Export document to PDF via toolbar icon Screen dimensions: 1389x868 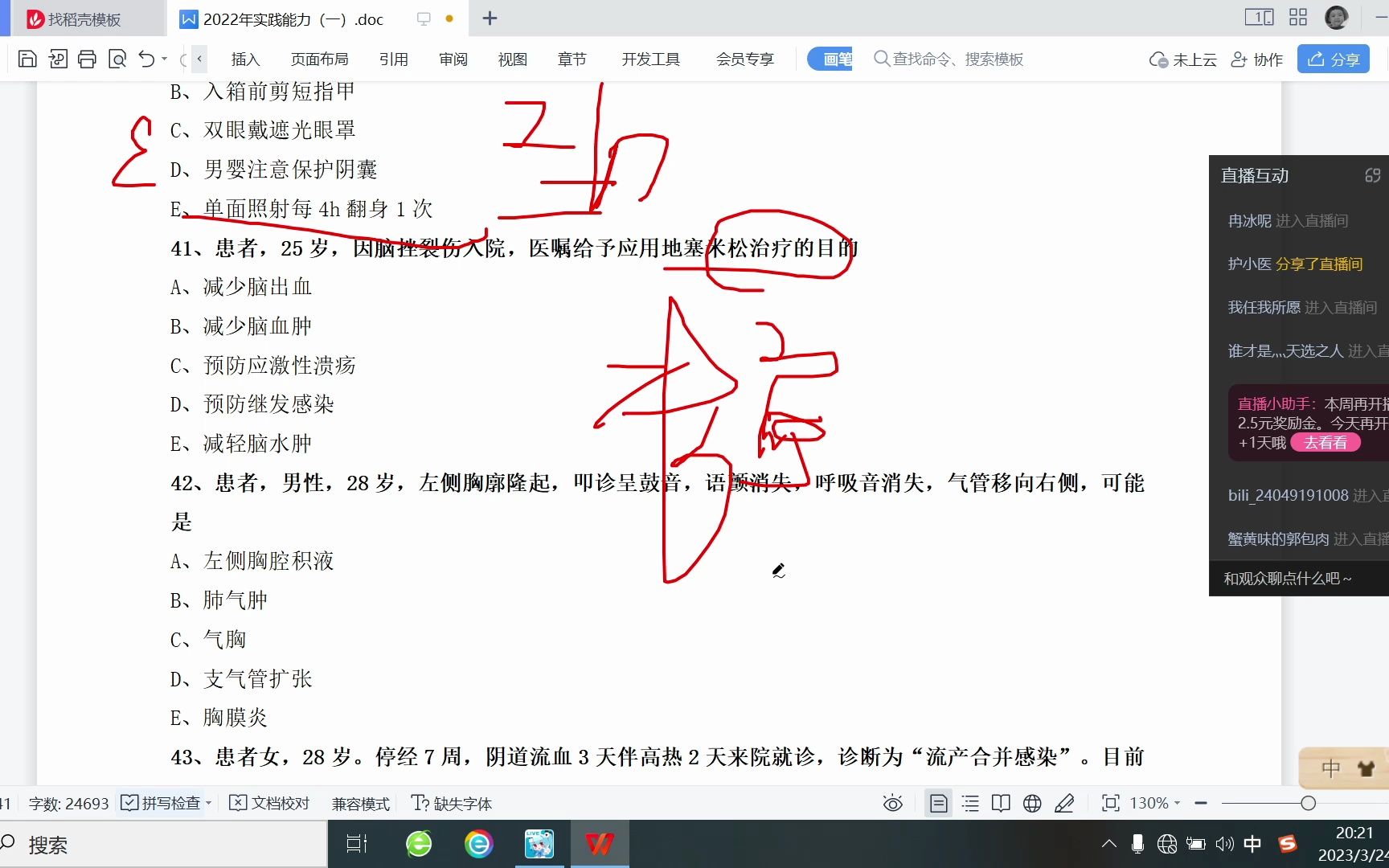pos(57,58)
